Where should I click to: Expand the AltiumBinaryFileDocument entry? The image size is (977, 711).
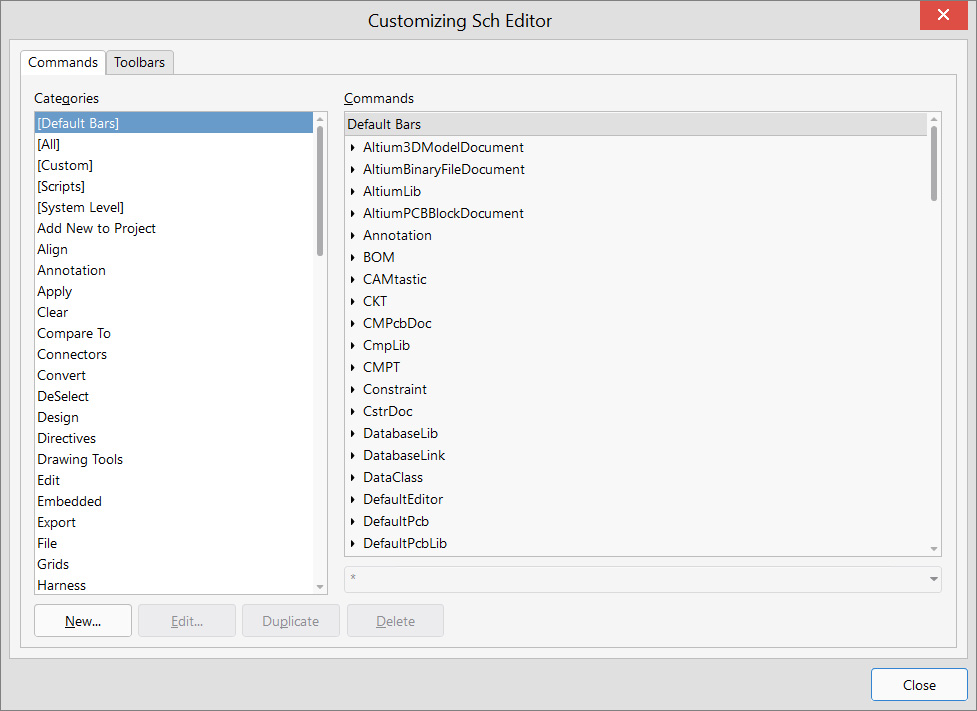point(353,169)
